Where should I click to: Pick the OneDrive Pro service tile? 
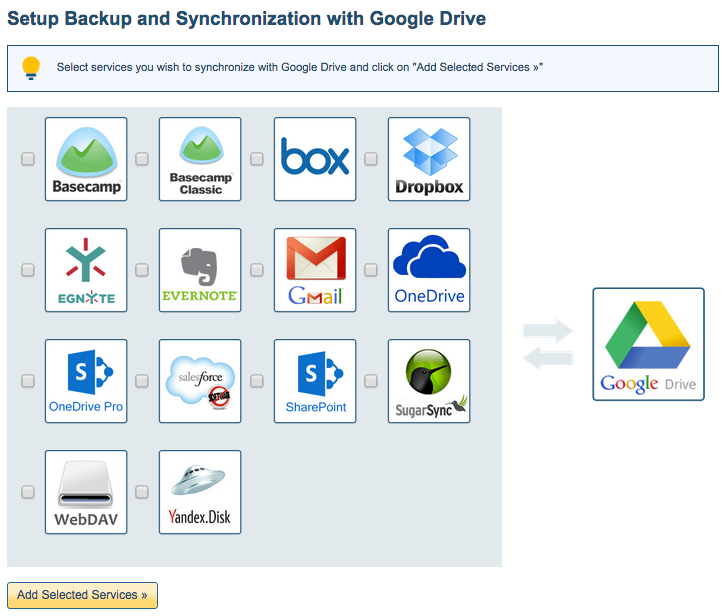(x=86, y=381)
